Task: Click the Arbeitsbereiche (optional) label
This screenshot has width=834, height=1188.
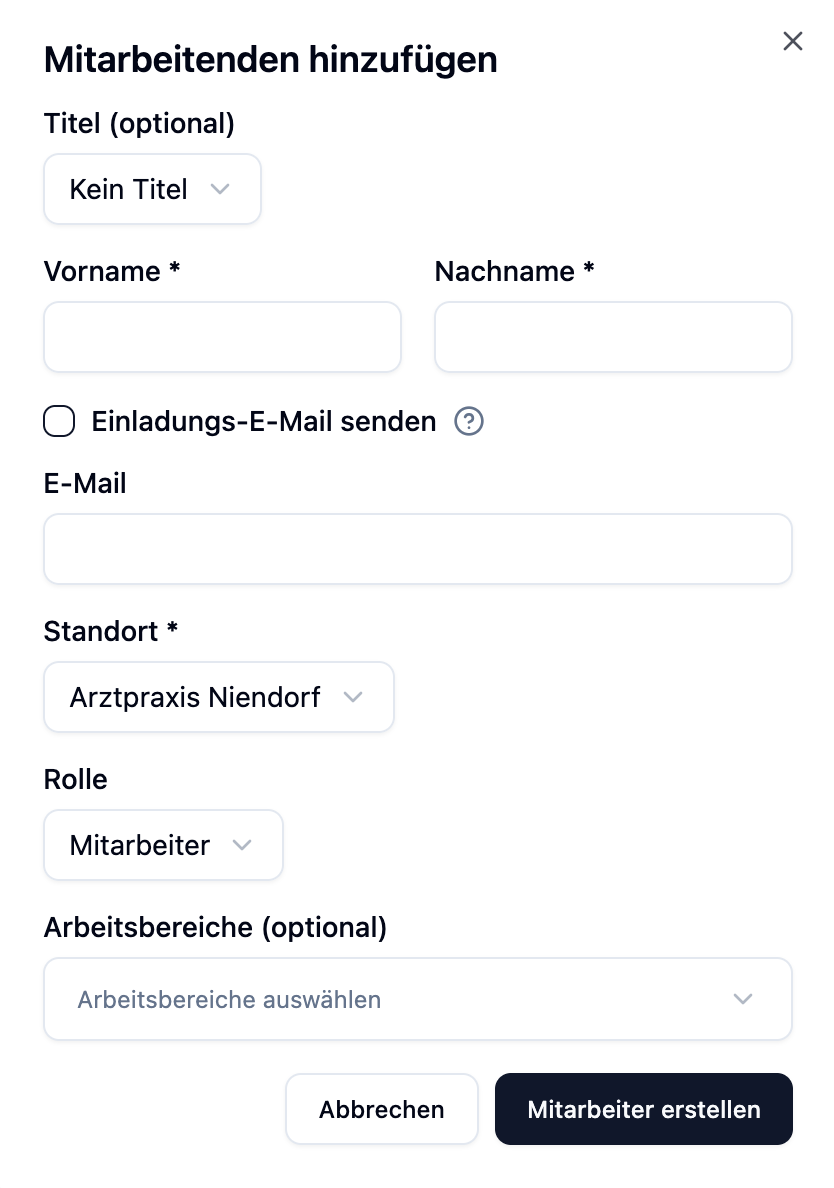Action: pos(215,928)
